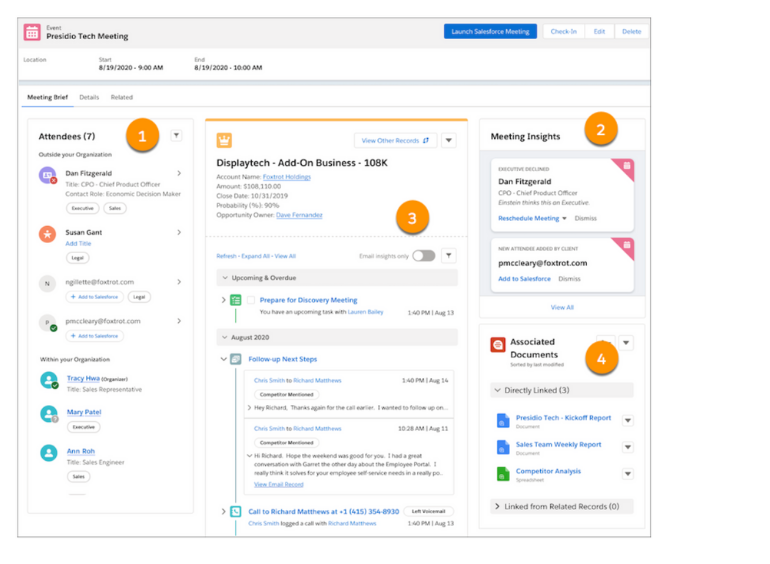Click the call icon for Call to Richard Matthews
This screenshot has width=770, height=564.
click(236, 511)
